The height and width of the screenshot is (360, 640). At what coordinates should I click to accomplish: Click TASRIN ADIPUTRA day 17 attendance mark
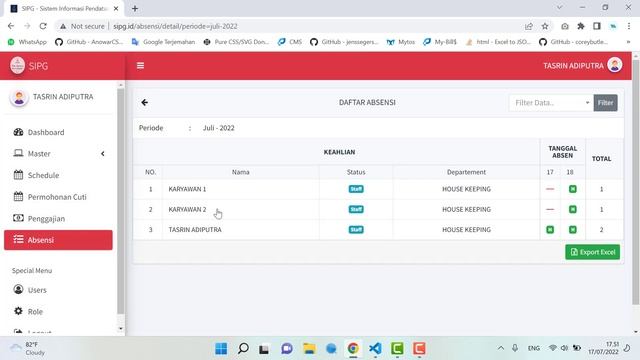coord(550,230)
